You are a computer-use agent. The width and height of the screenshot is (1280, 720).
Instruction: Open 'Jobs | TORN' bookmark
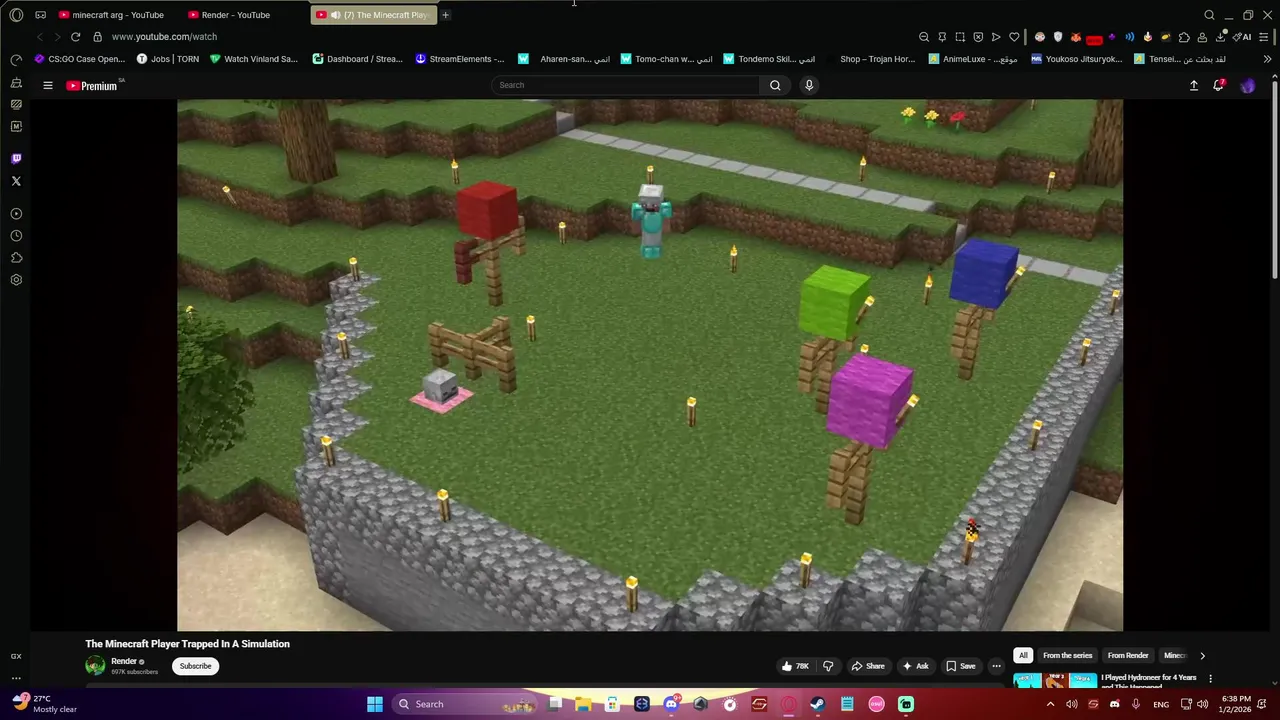167,59
